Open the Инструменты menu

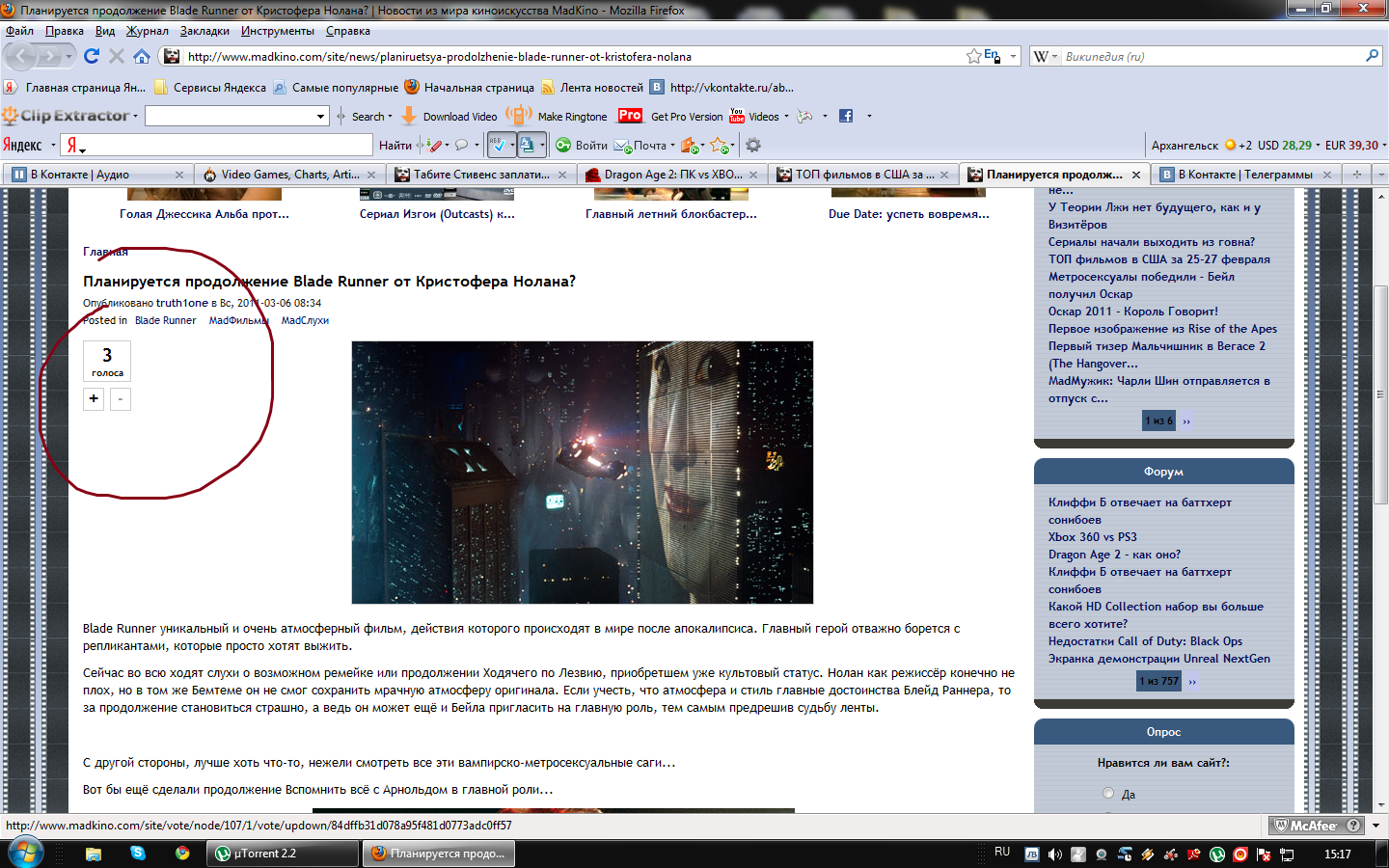pos(278,31)
